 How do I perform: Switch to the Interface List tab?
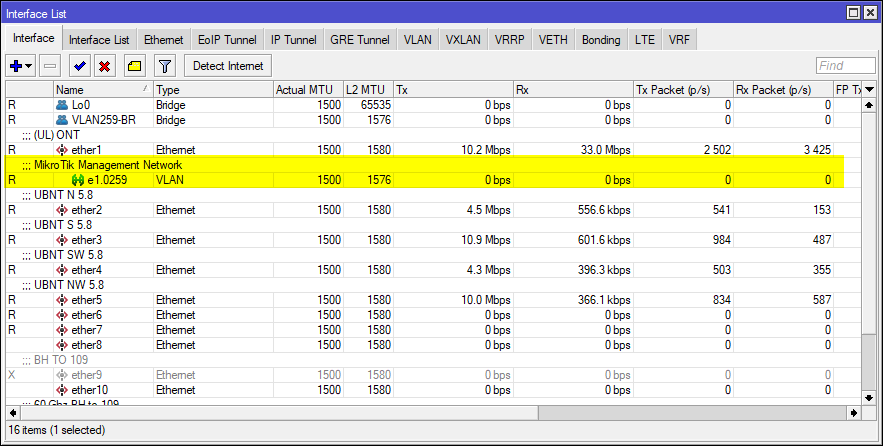(x=99, y=40)
